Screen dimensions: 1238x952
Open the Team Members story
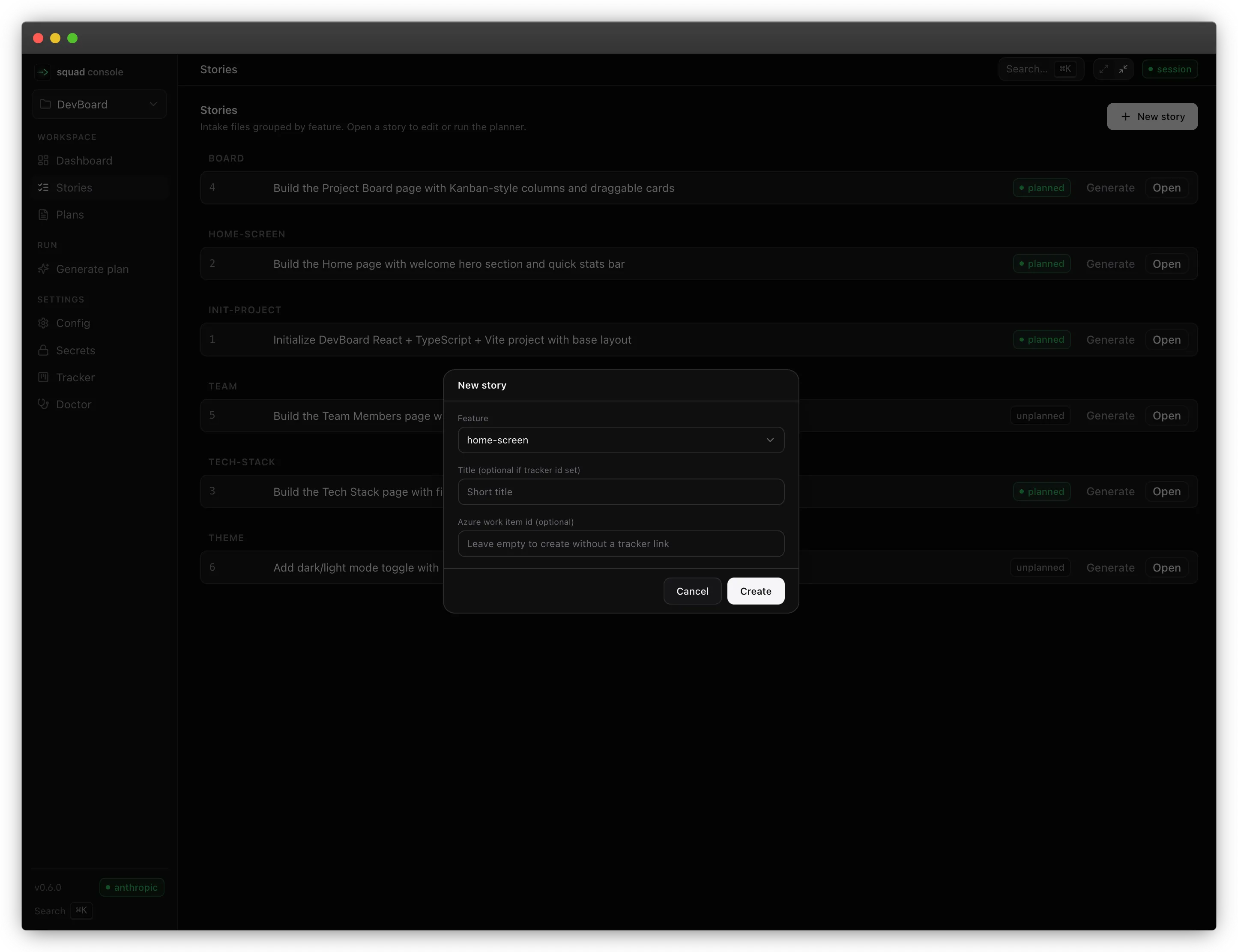coord(1166,415)
